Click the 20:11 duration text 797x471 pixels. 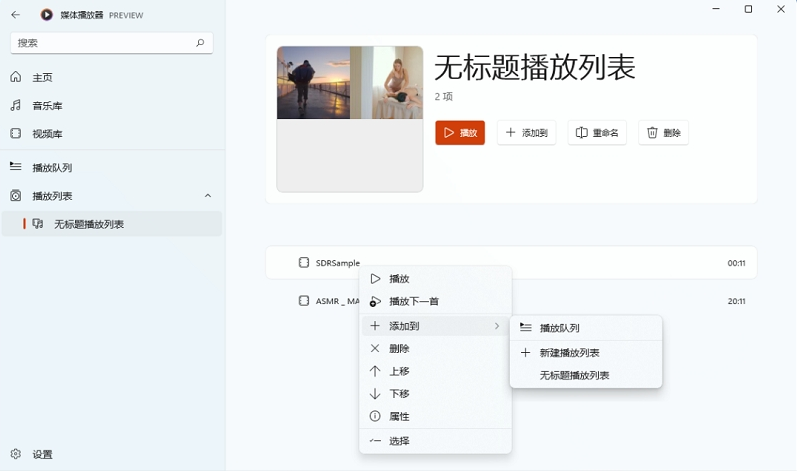point(736,301)
